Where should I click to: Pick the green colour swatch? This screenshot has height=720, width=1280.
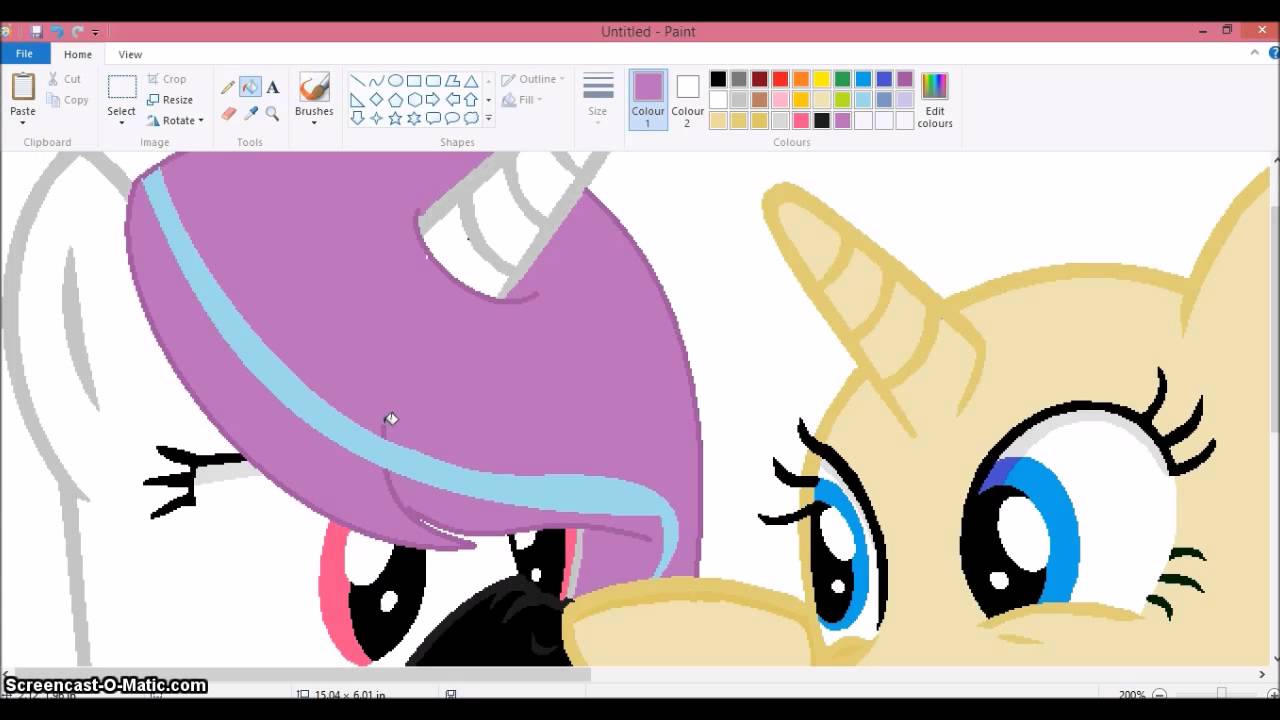[x=843, y=79]
